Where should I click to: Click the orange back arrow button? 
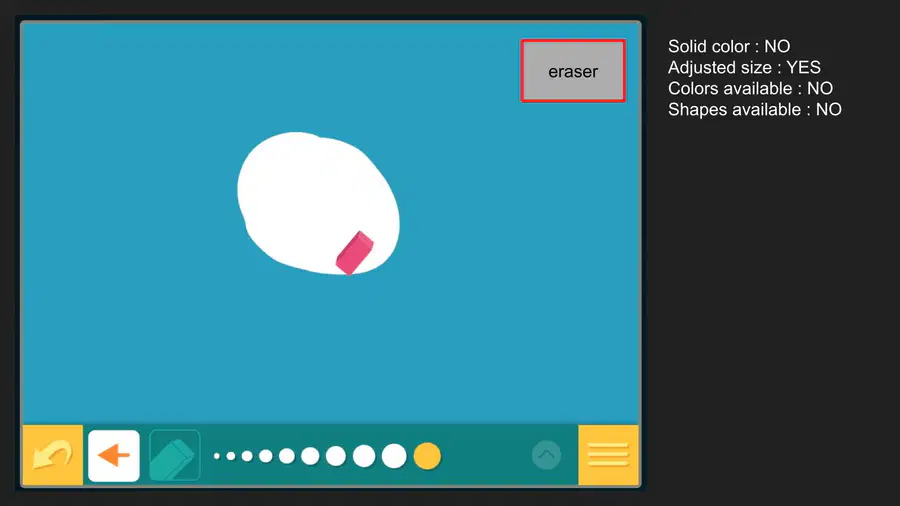point(114,456)
